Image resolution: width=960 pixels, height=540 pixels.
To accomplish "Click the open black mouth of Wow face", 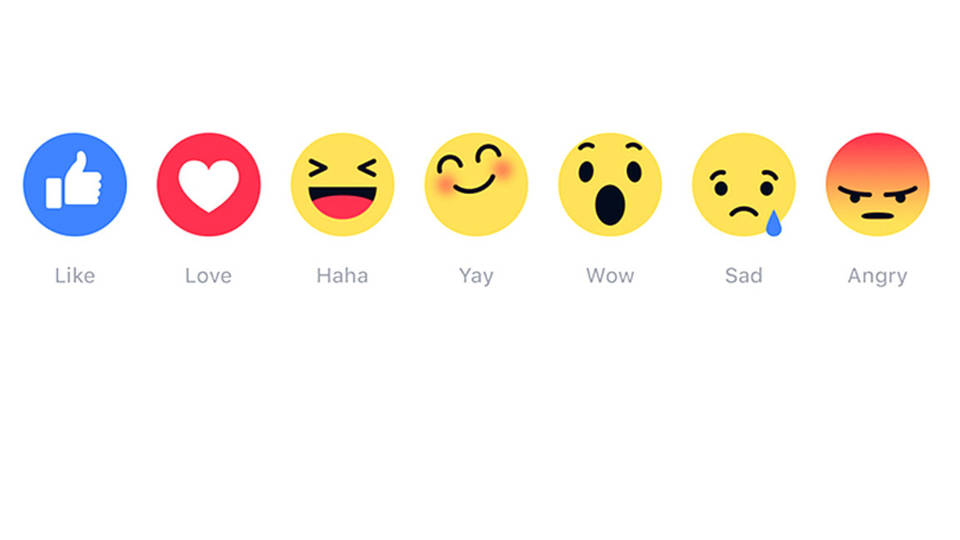I will [610, 205].
